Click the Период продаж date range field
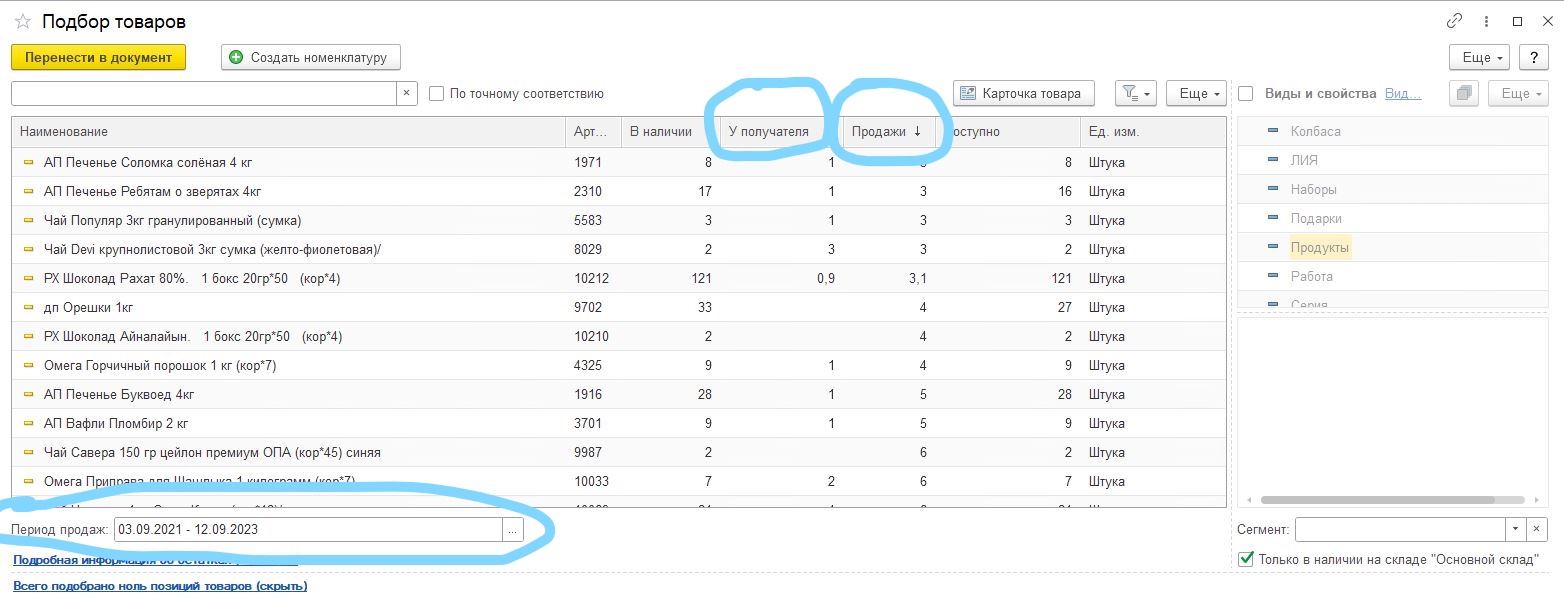Image resolution: width=1564 pixels, height=600 pixels. 307,530
